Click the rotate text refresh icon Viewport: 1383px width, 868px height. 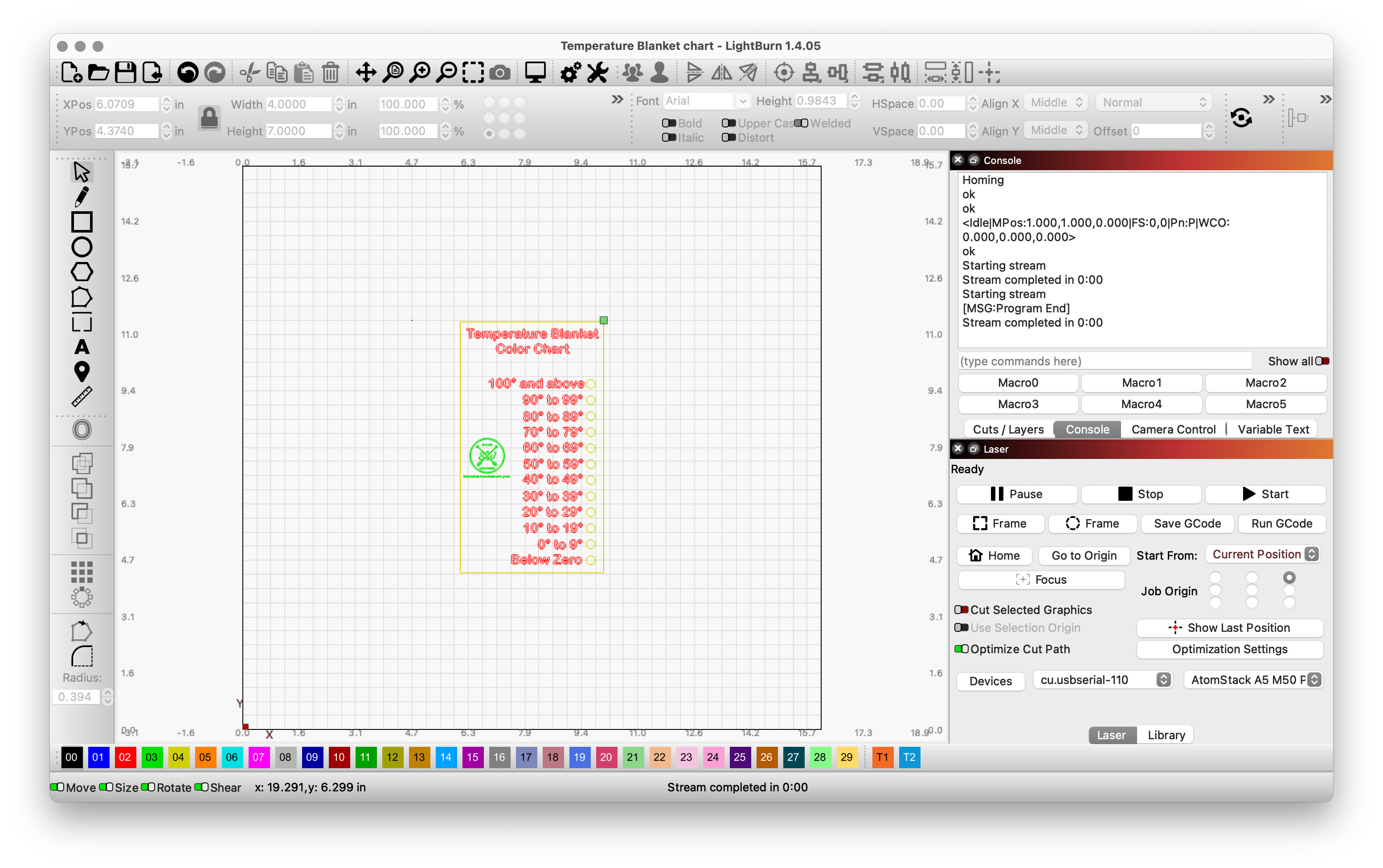[1241, 118]
